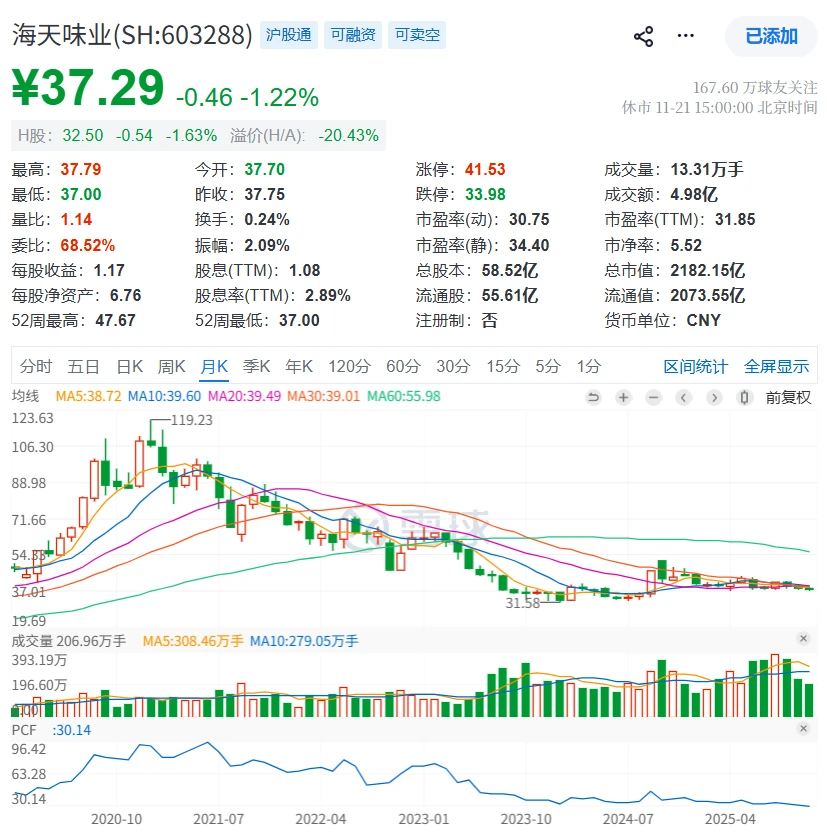Screen dimensions: 827x834
Task: Click the chart reset/undo arrow icon
Action: (x=593, y=397)
